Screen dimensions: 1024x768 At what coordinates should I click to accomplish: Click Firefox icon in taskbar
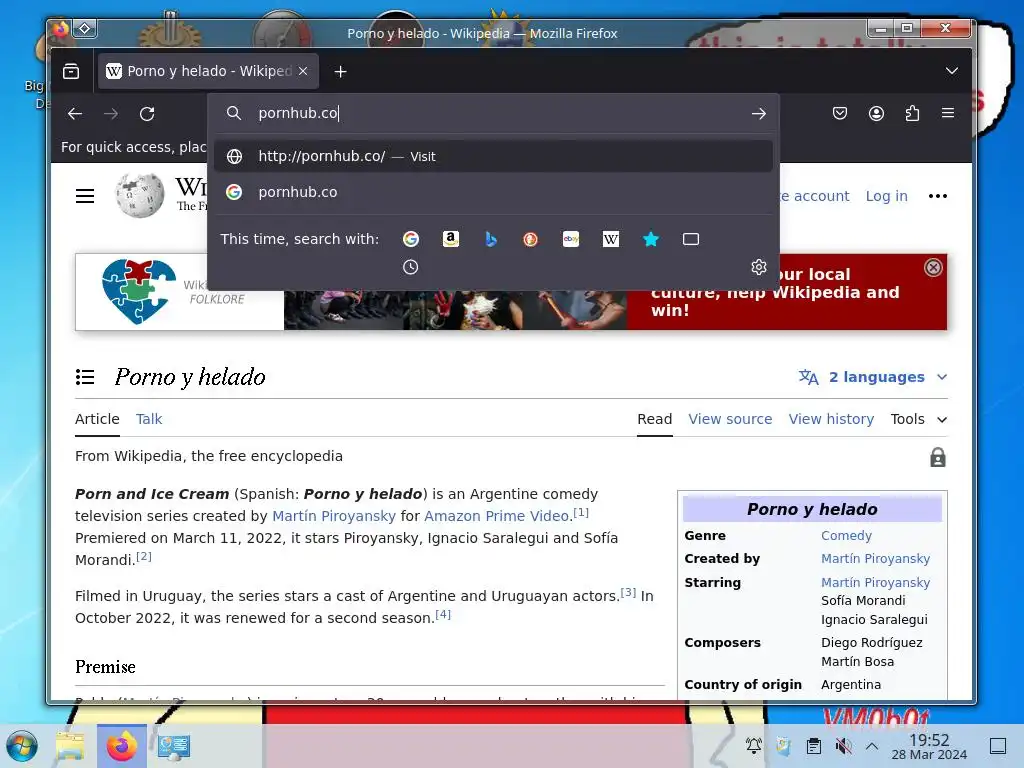[x=122, y=746]
